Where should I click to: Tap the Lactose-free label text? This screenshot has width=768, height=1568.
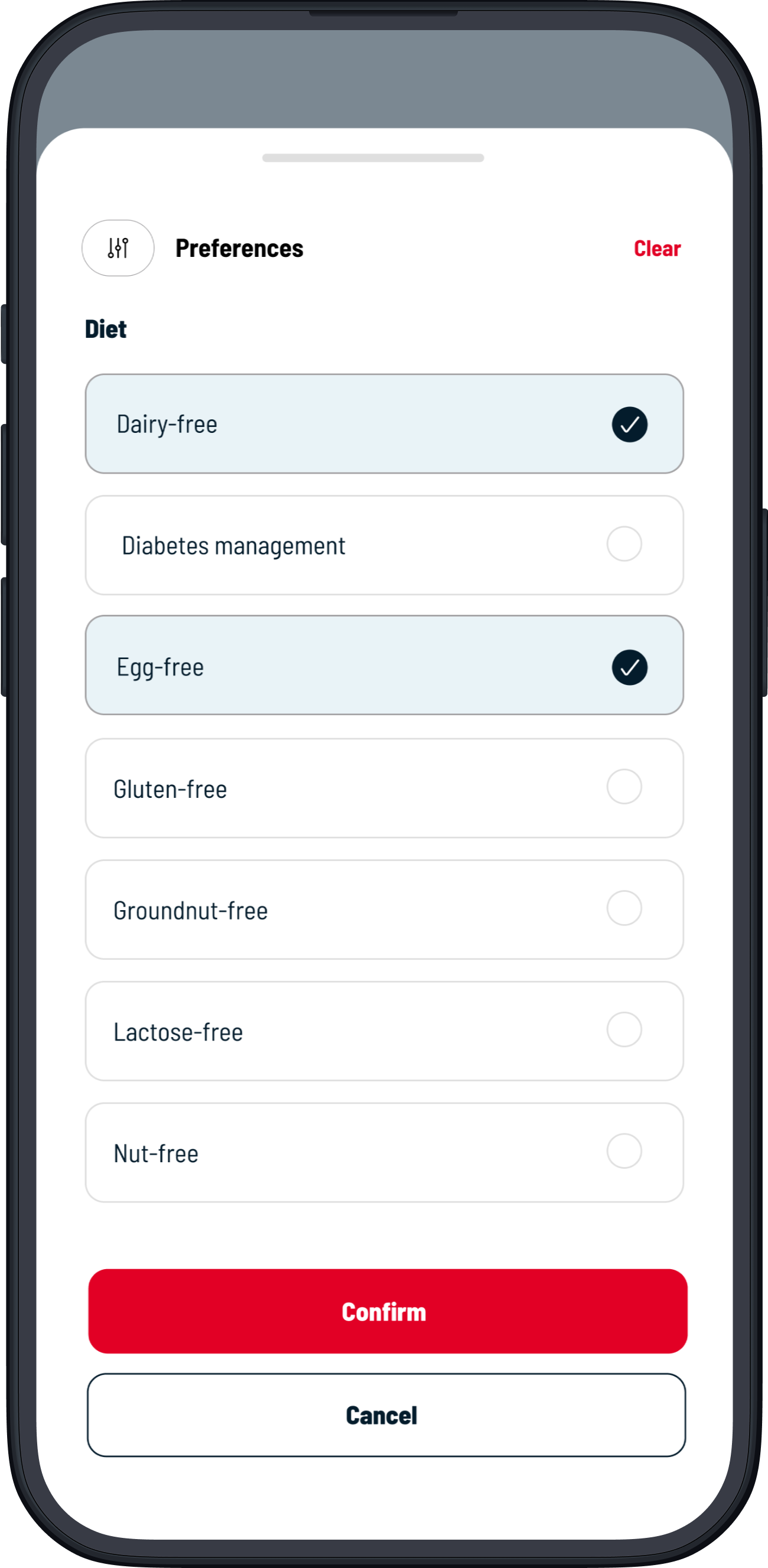pos(178,1032)
